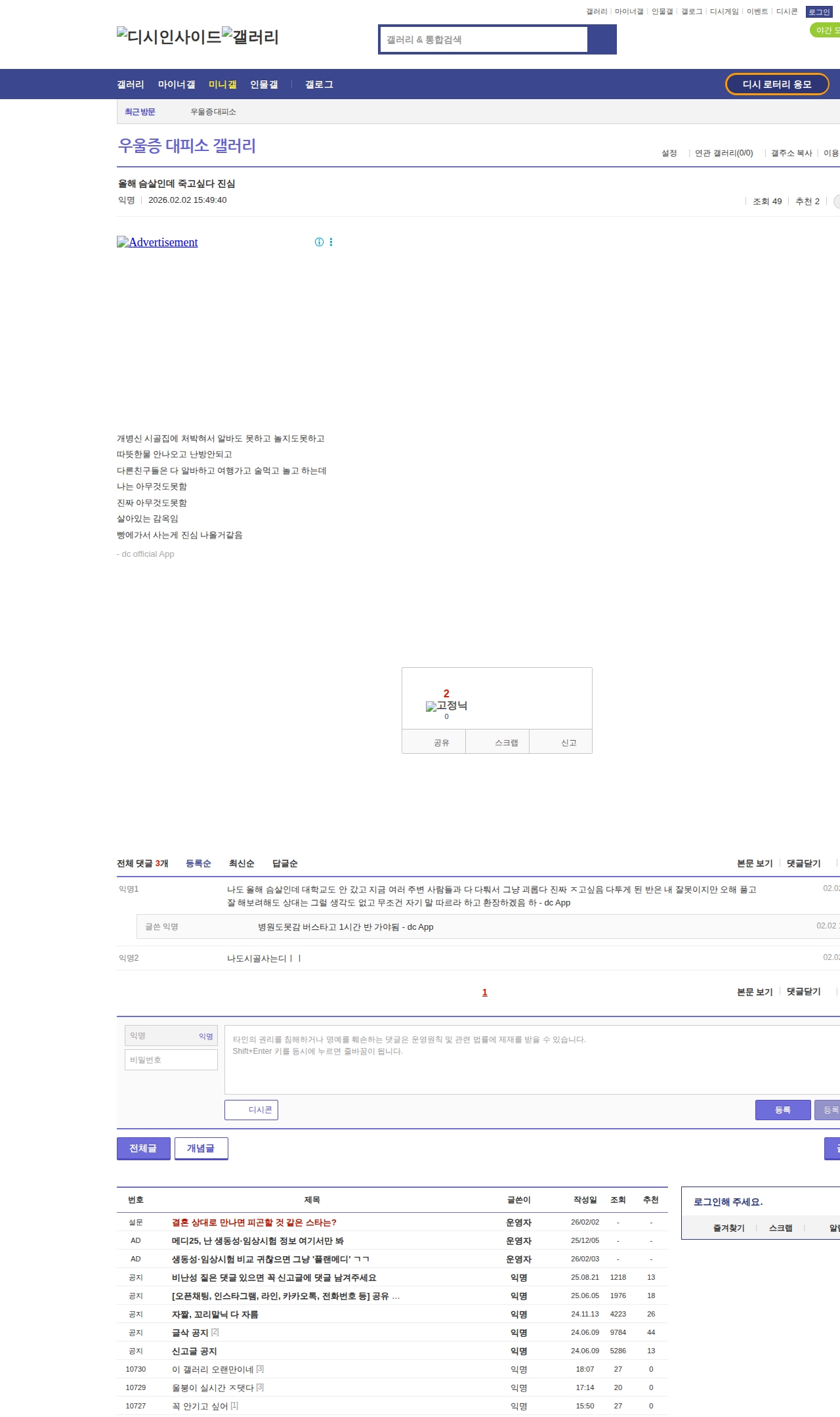Viewport: 840px width, 1417px height.
Task: Click comment author 익명1
Action: pos(129,889)
